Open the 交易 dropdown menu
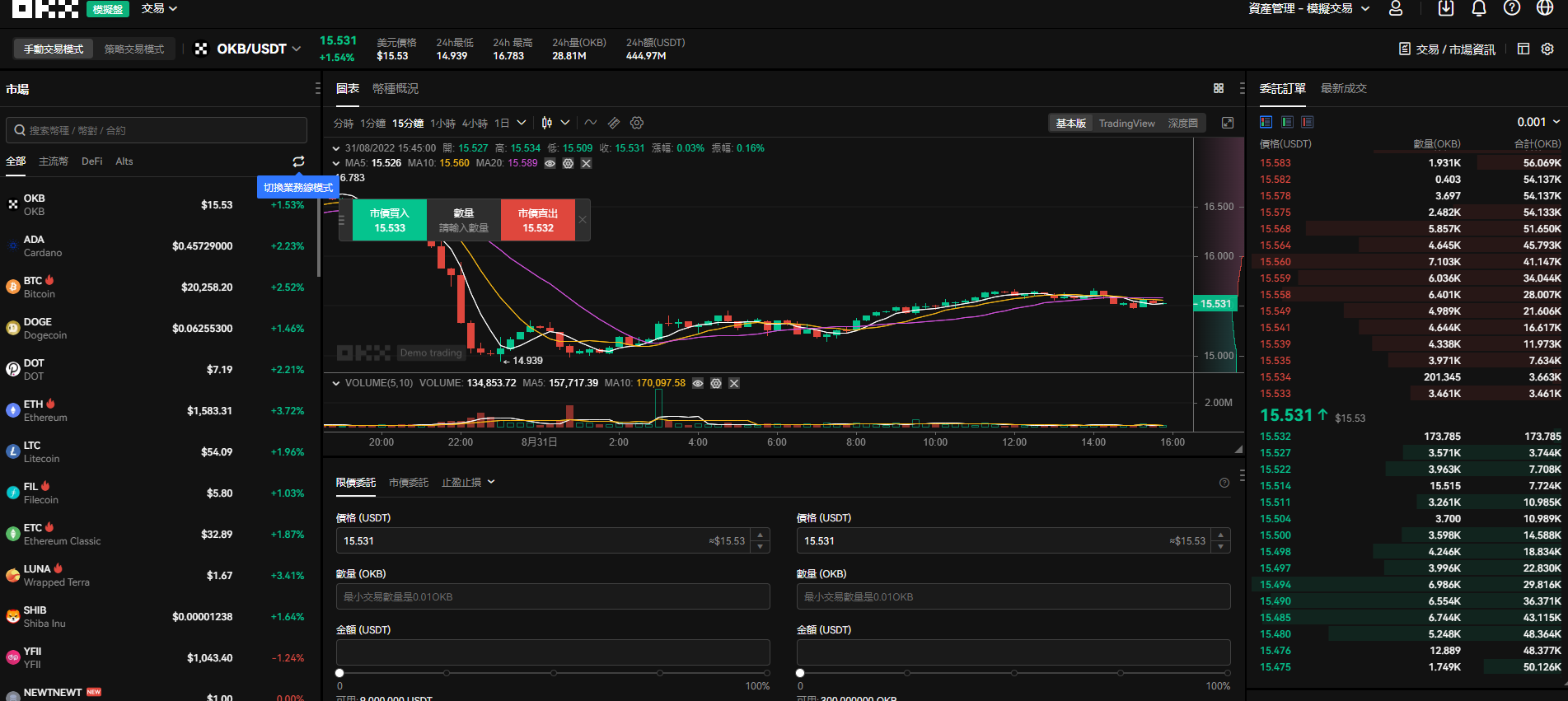 click(158, 8)
